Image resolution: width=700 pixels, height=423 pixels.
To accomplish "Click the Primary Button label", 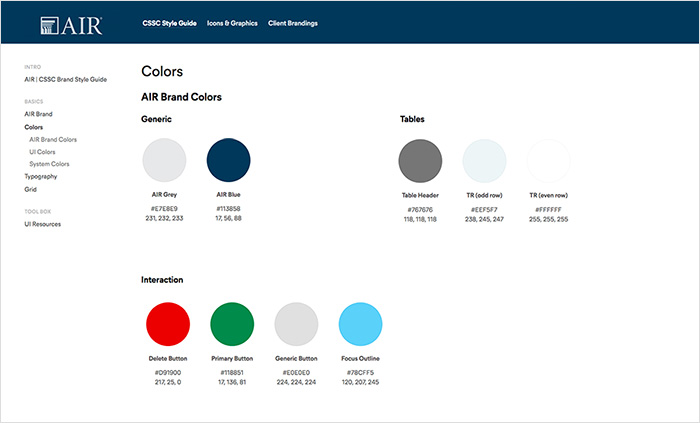I will click(x=232, y=359).
